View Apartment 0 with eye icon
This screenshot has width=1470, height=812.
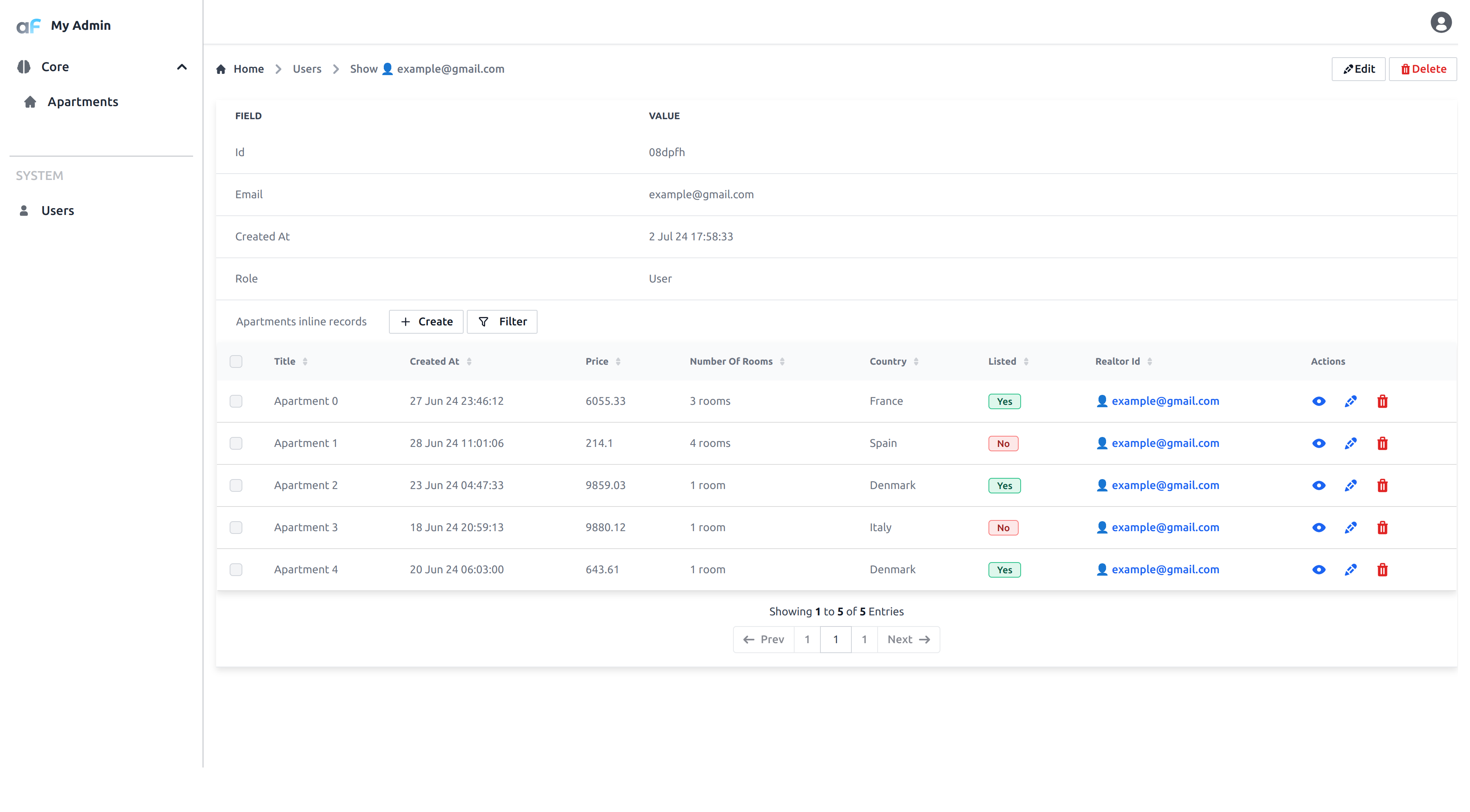pyautogui.click(x=1318, y=401)
